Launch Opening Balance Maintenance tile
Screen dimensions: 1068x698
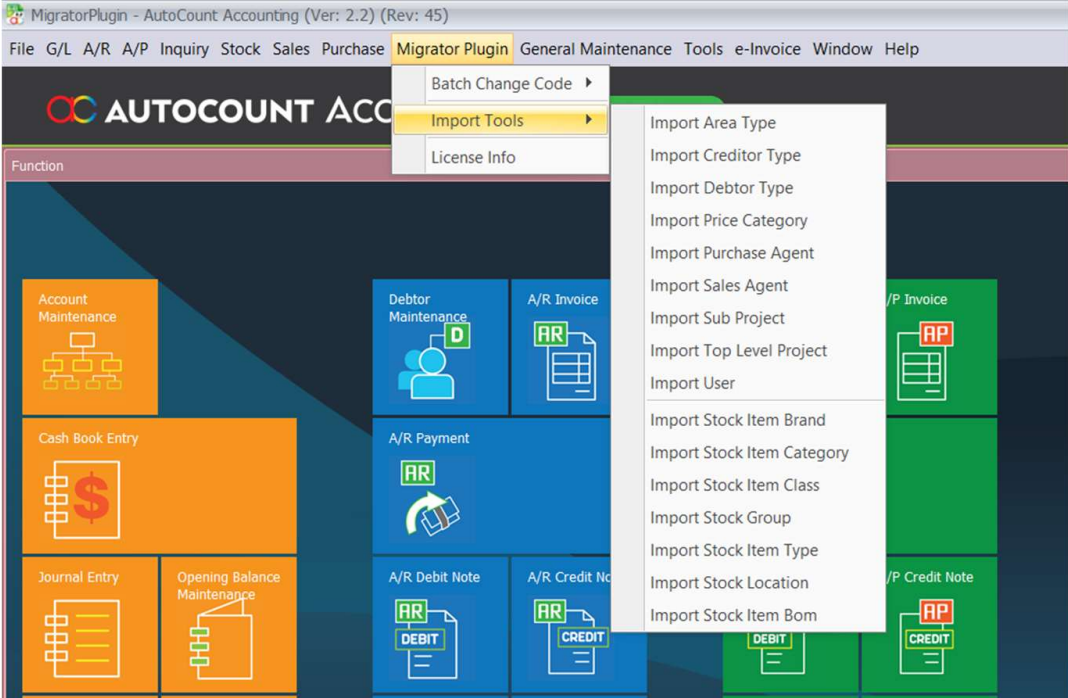pyautogui.click(x=228, y=624)
